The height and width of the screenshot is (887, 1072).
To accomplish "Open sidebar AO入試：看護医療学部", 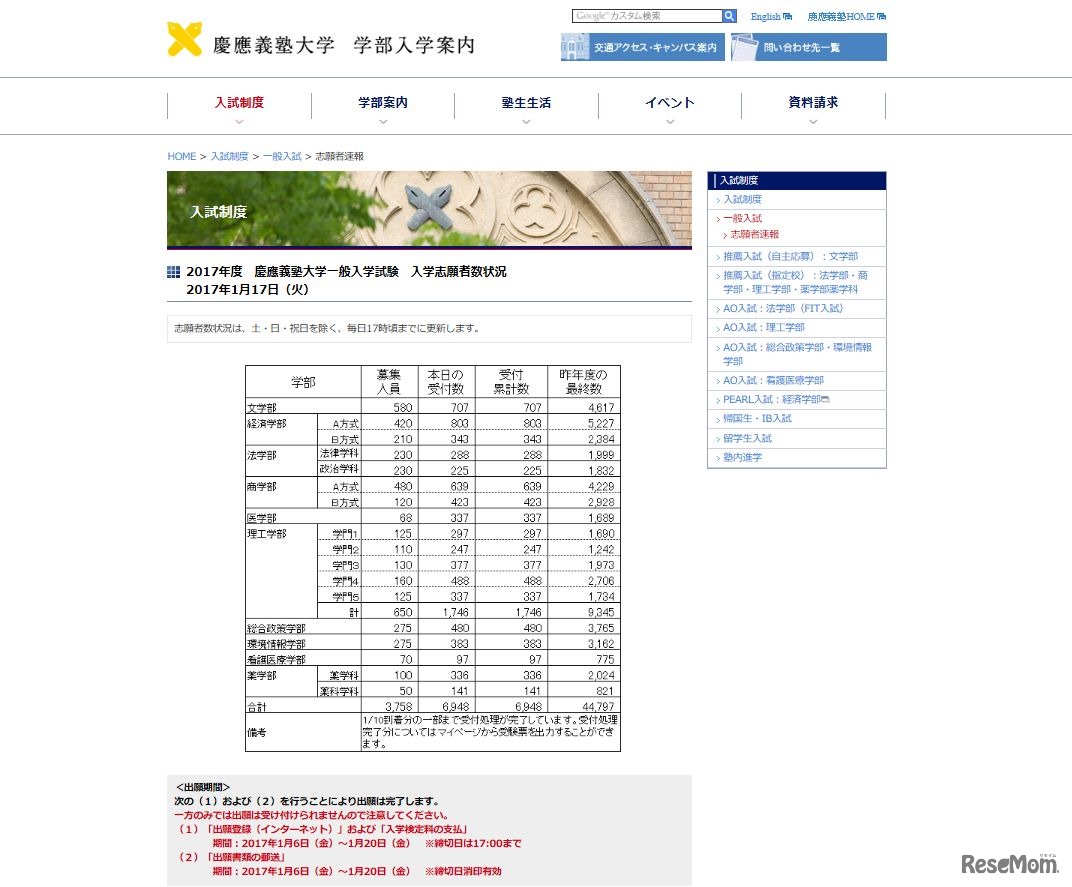I will (773, 380).
